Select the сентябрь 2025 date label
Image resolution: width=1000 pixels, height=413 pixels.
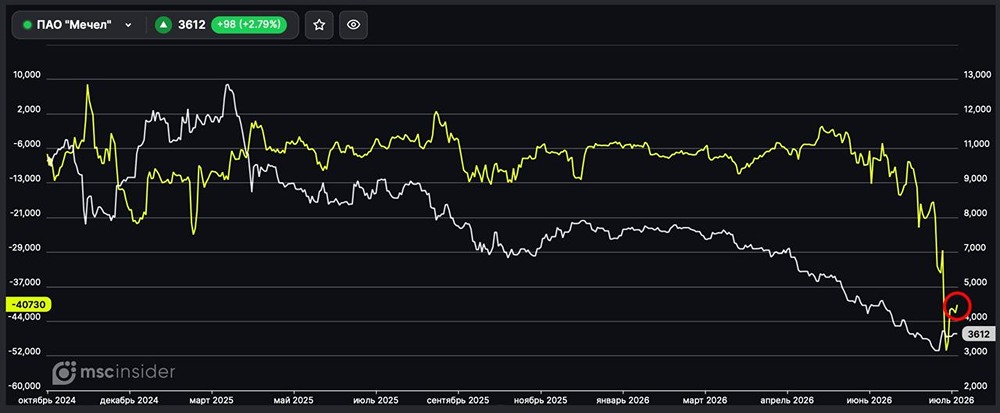[x=458, y=400]
